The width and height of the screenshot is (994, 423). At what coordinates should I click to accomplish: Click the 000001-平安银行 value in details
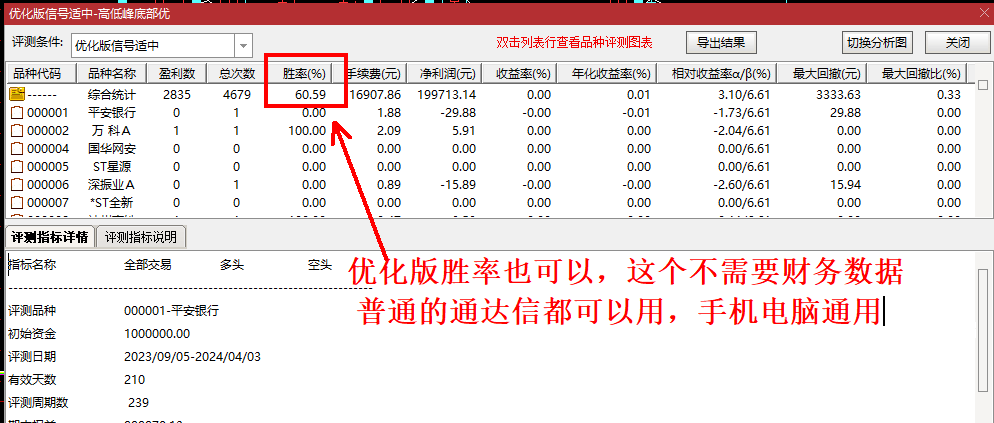pyautogui.click(x=172, y=311)
